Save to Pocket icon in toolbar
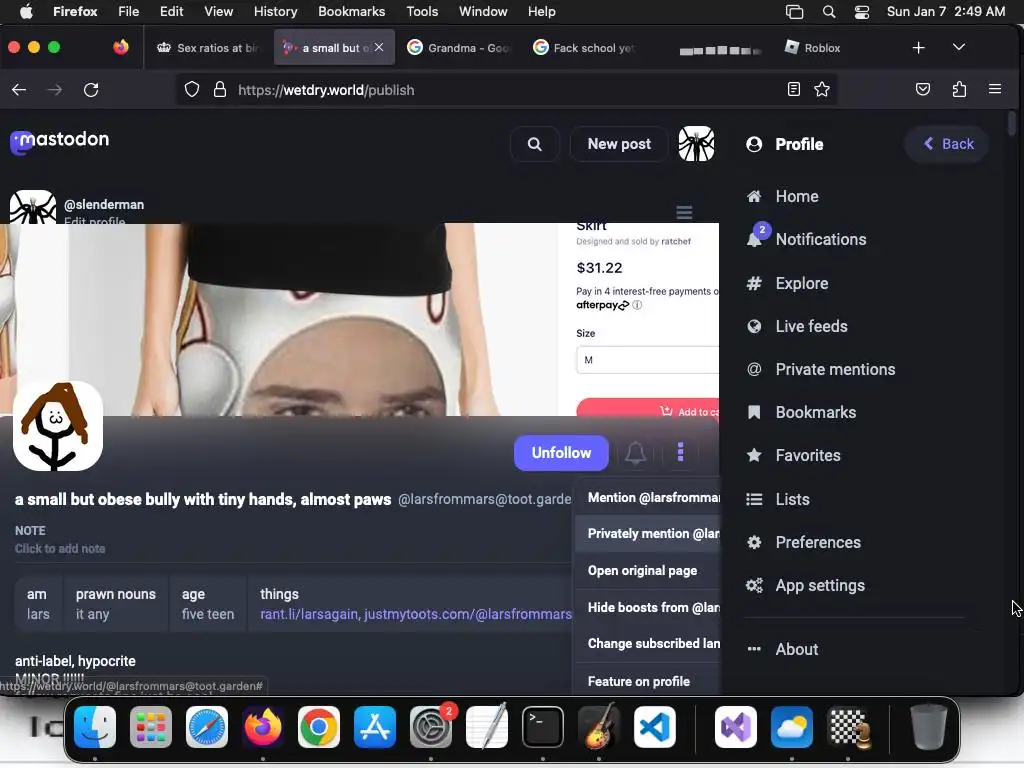Screen dimensions: 1024x768 (x=923, y=89)
